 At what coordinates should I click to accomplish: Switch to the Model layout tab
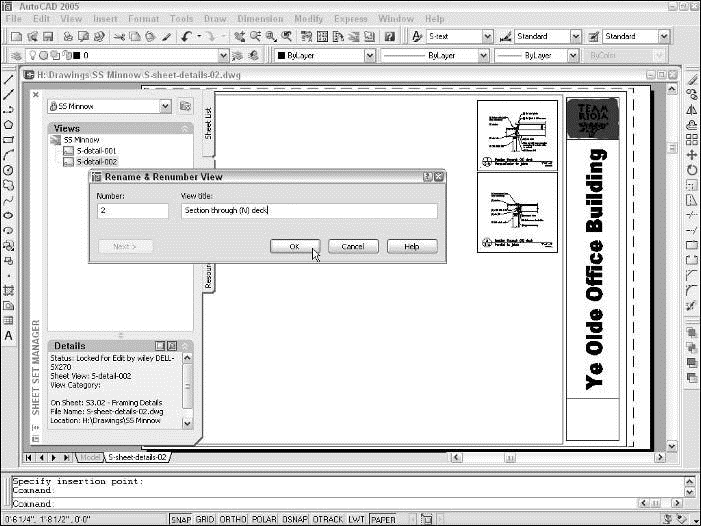coord(90,457)
